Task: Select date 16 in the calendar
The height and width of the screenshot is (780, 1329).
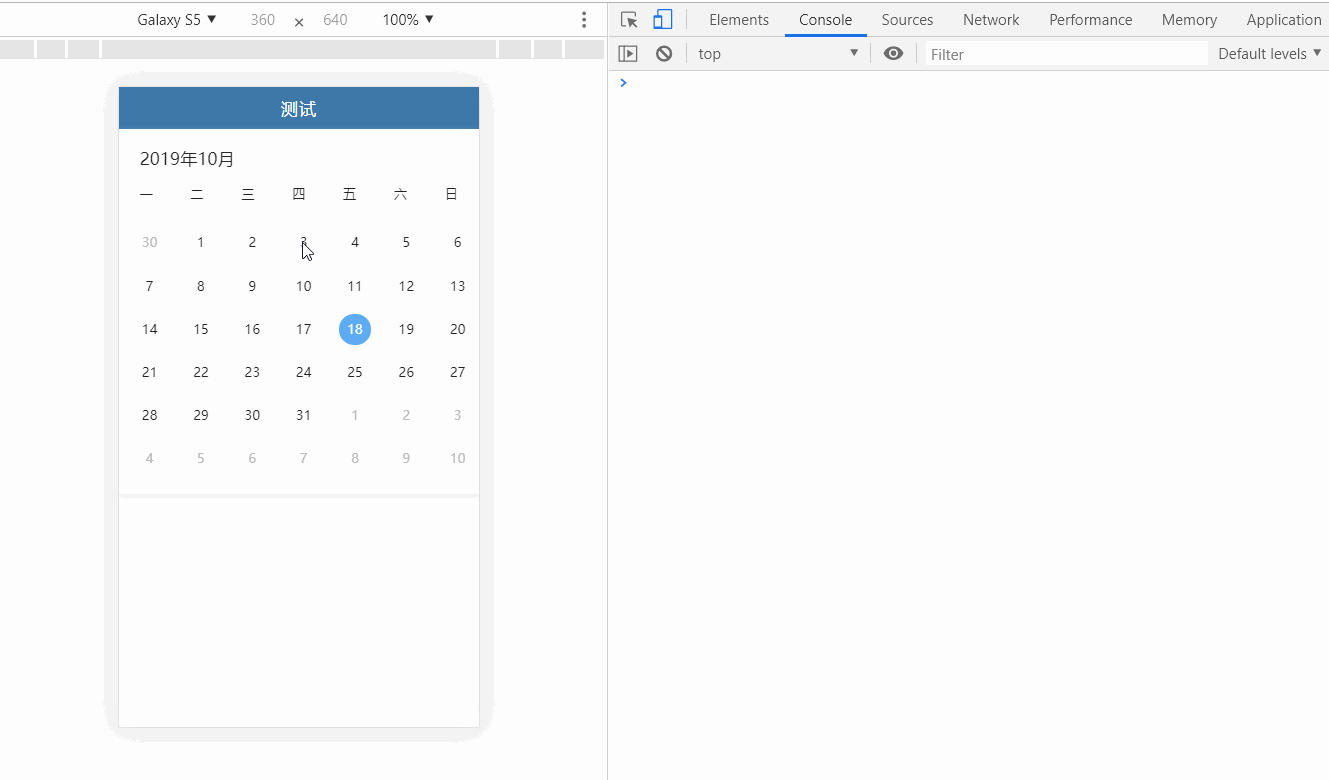Action: pos(252,329)
